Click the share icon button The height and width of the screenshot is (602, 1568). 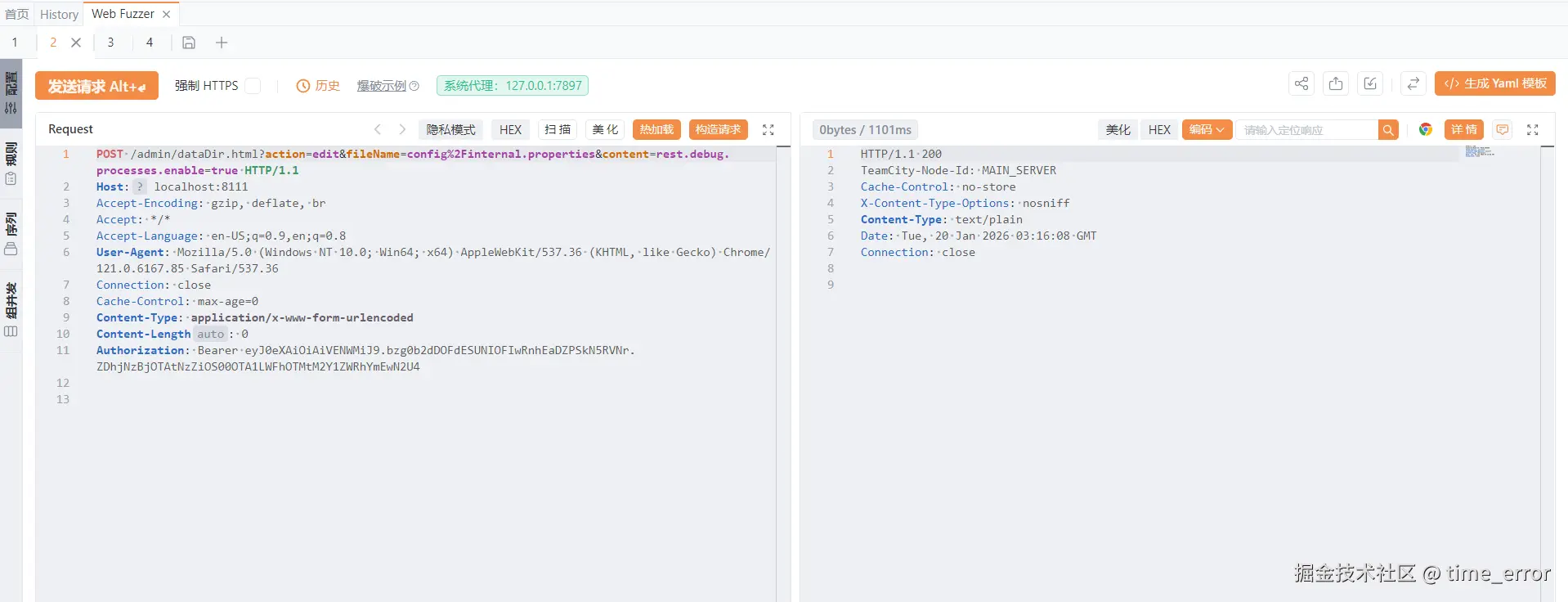pos(1301,83)
